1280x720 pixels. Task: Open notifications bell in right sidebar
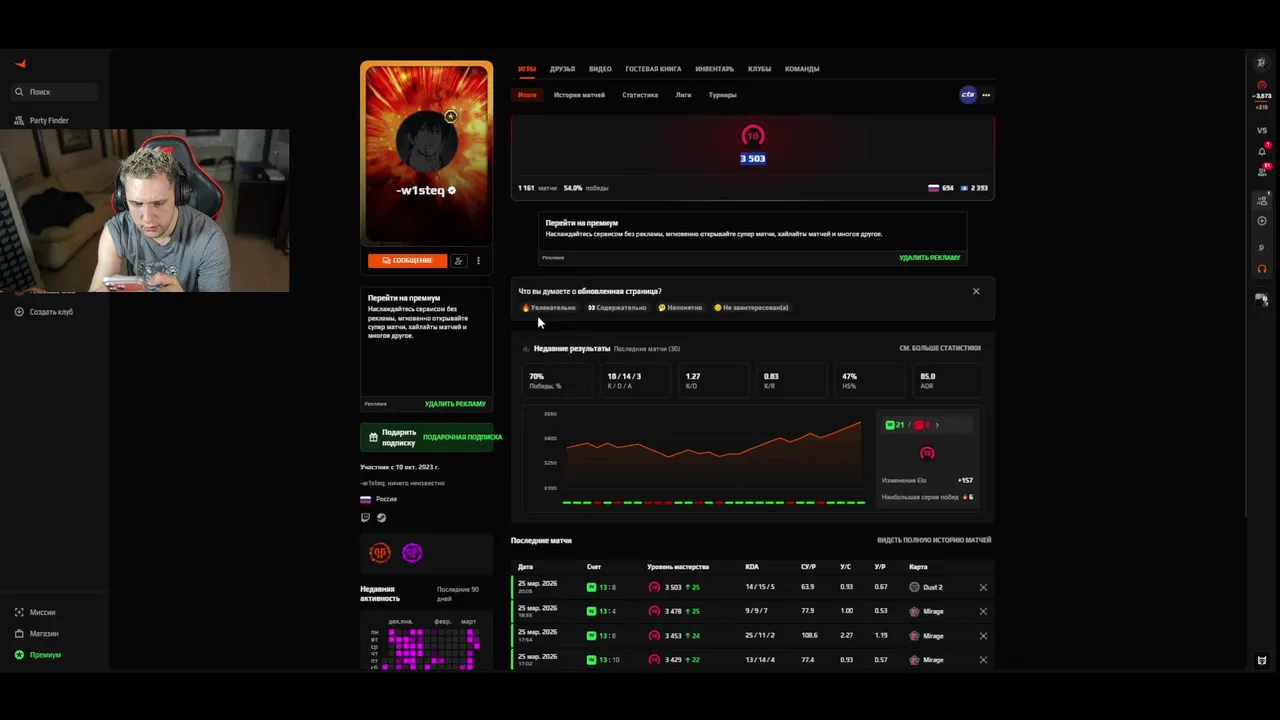coord(1262,151)
